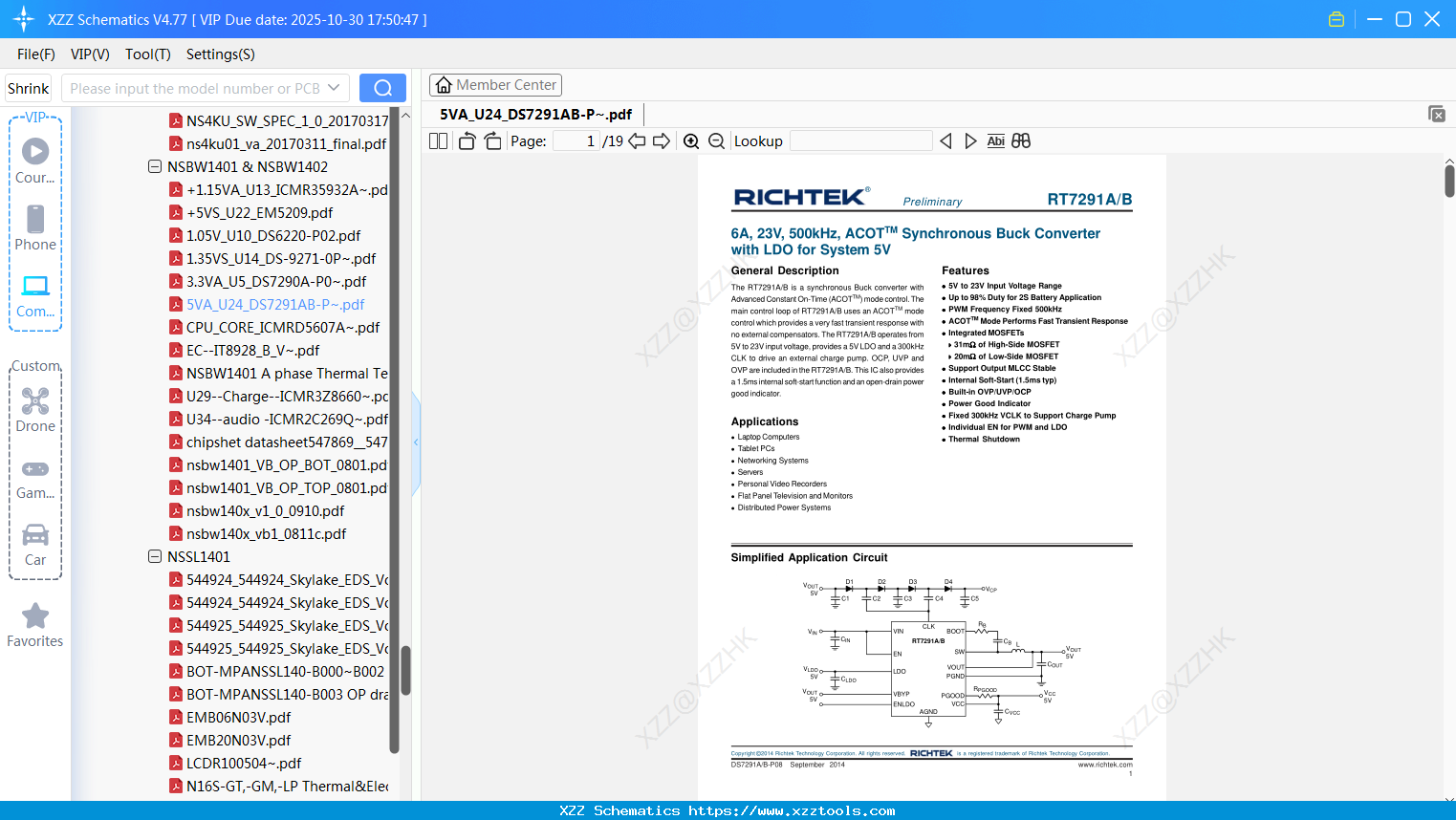Open the Drone category in sidebar
Image resolution: width=1456 pixels, height=820 pixels.
tap(35, 409)
